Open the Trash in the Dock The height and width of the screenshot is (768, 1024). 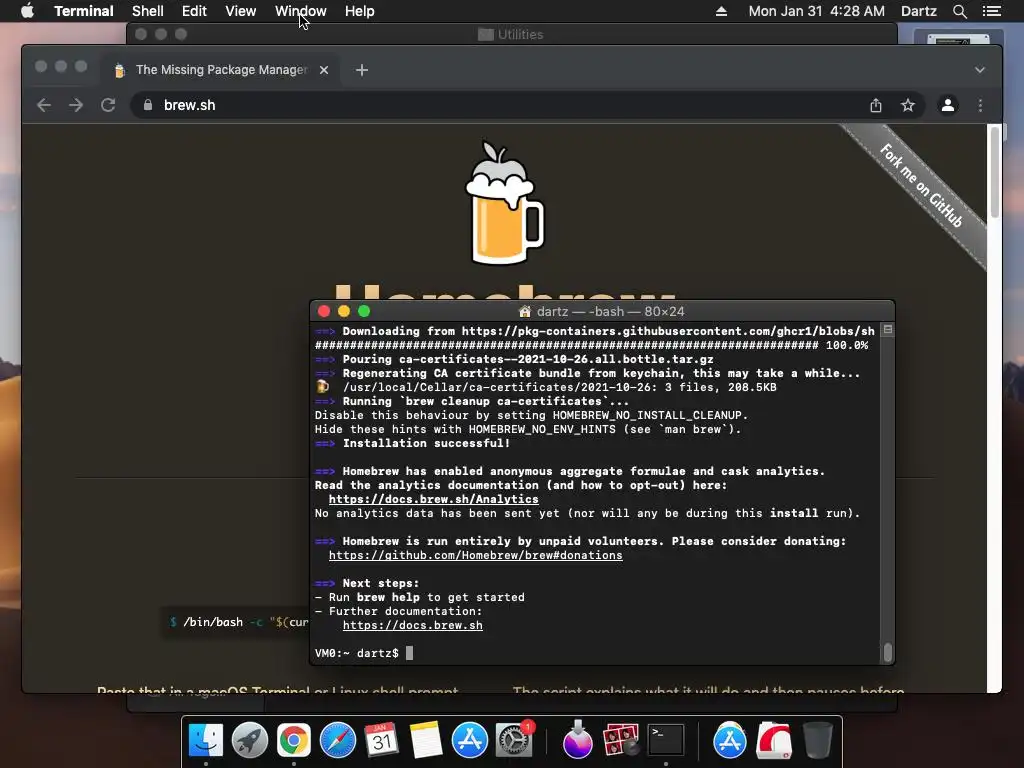point(818,740)
